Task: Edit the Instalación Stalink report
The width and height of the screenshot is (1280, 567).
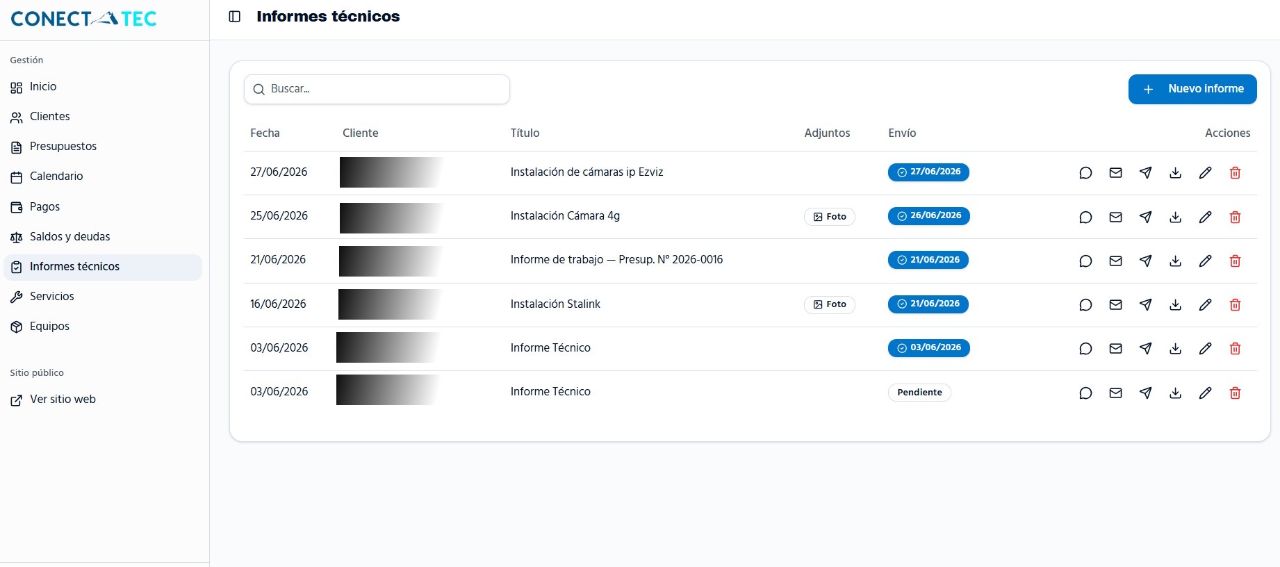Action: (x=1205, y=305)
